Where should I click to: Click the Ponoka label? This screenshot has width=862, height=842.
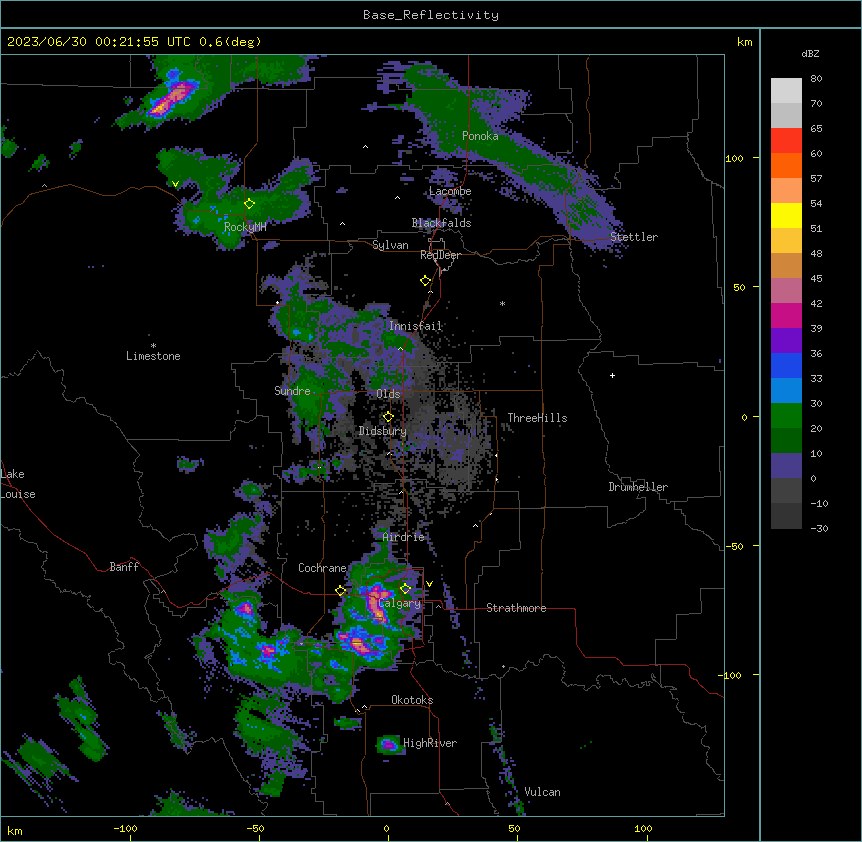(480, 136)
